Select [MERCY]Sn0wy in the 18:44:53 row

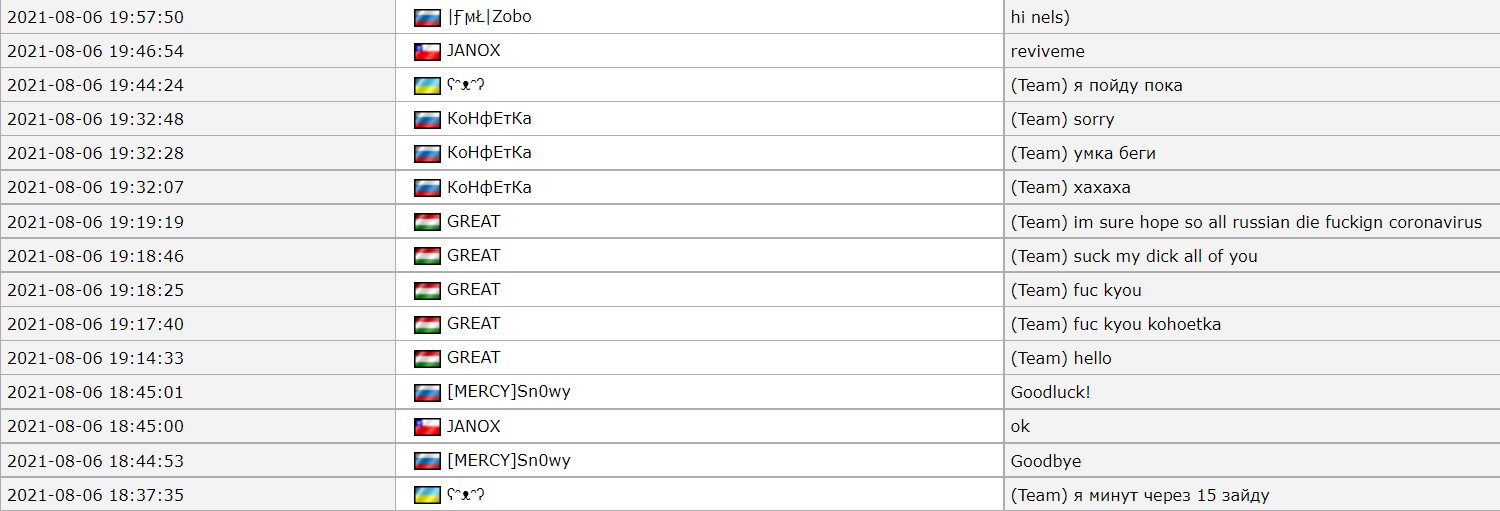tap(508, 461)
